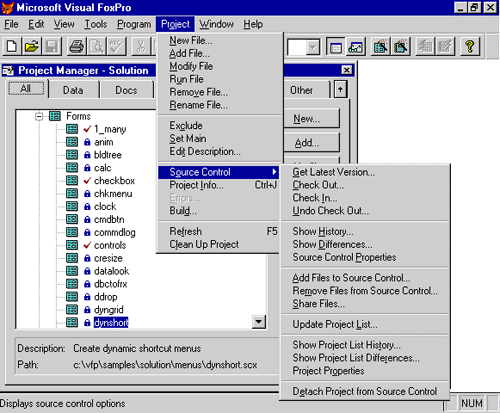
Task: Click the Data Session window toolbar icon
Action: (x=356, y=46)
